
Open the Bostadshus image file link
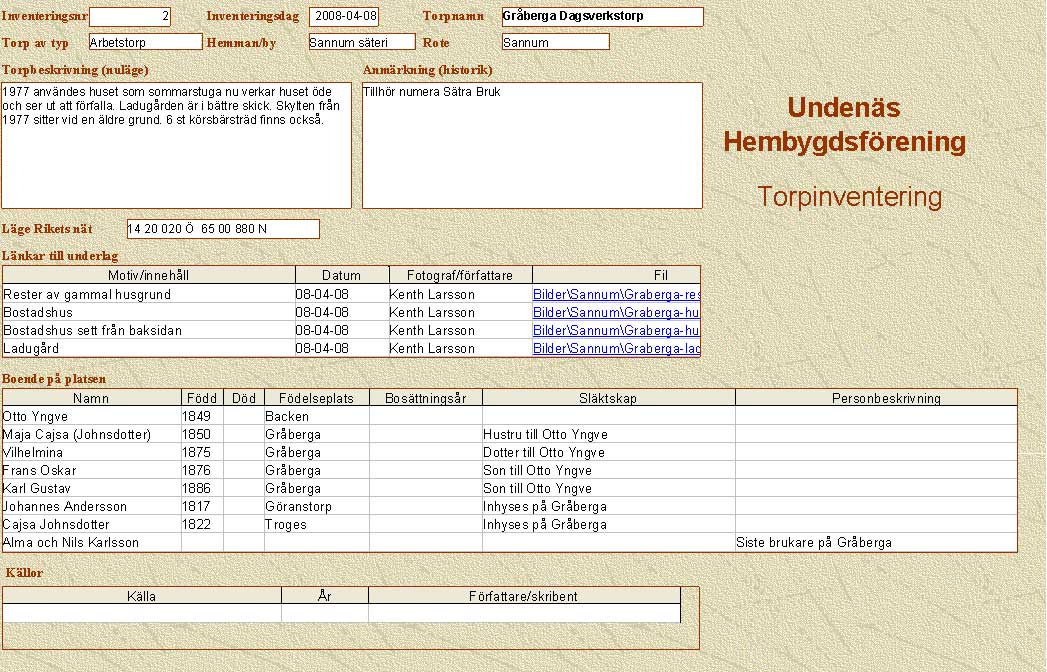pyautogui.click(x=615, y=313)
